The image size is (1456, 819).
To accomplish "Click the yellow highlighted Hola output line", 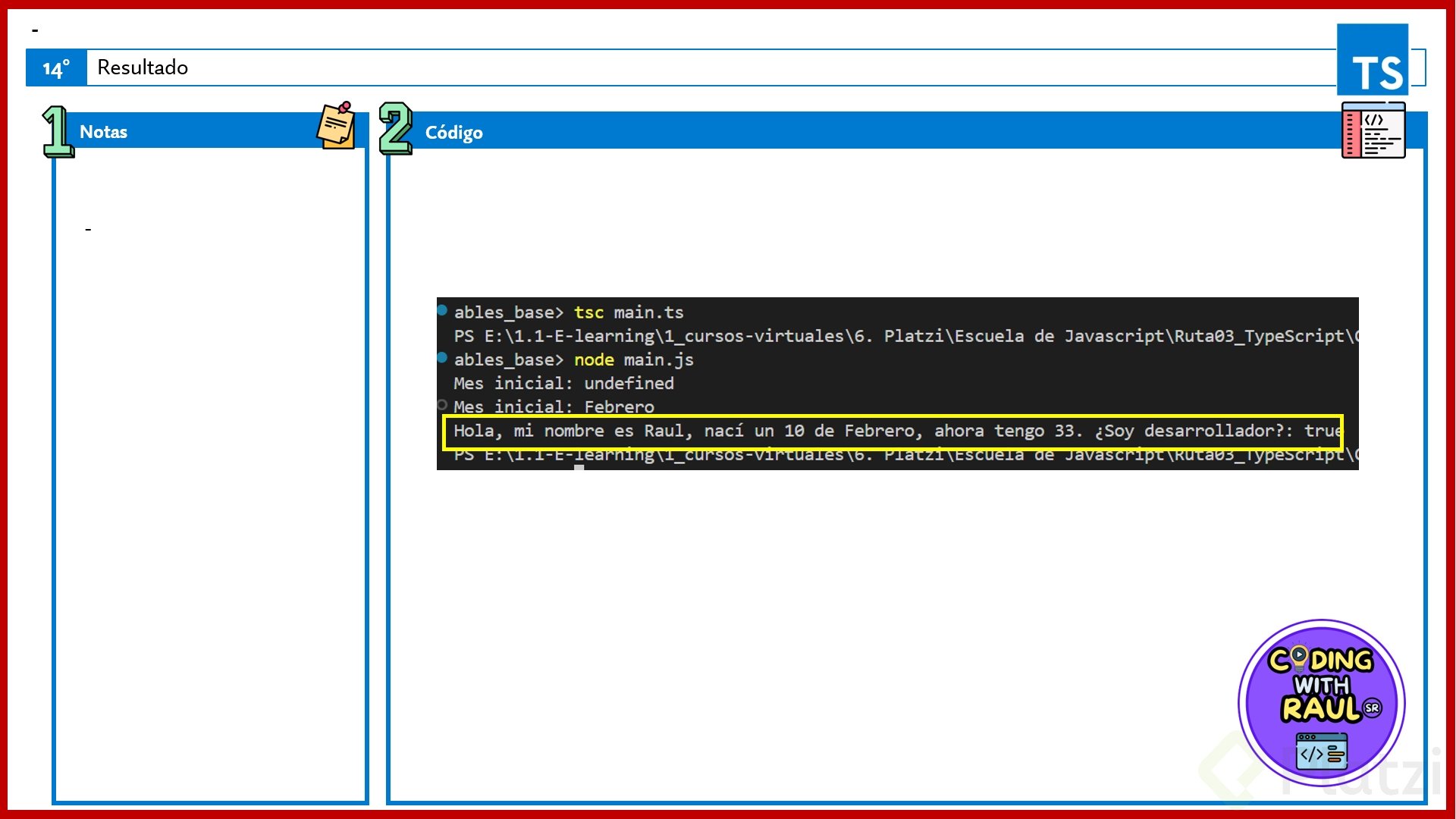I will tap(893, 431).
